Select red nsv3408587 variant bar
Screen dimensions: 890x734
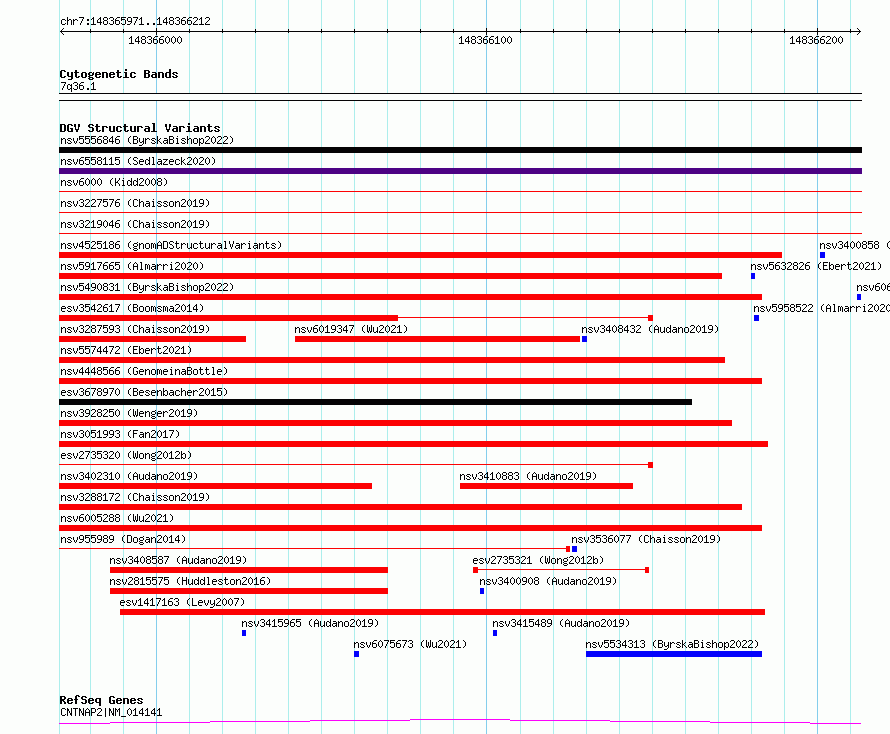point(249,570)
